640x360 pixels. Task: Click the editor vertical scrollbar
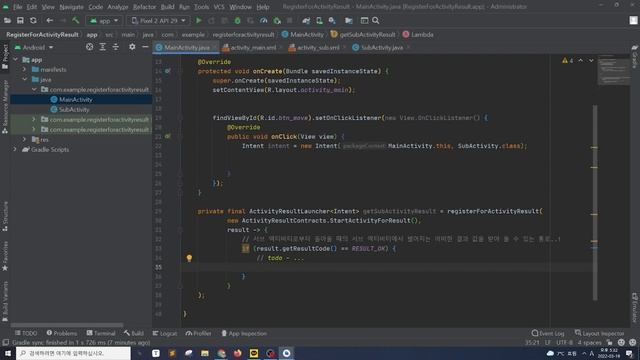point(595,202)
